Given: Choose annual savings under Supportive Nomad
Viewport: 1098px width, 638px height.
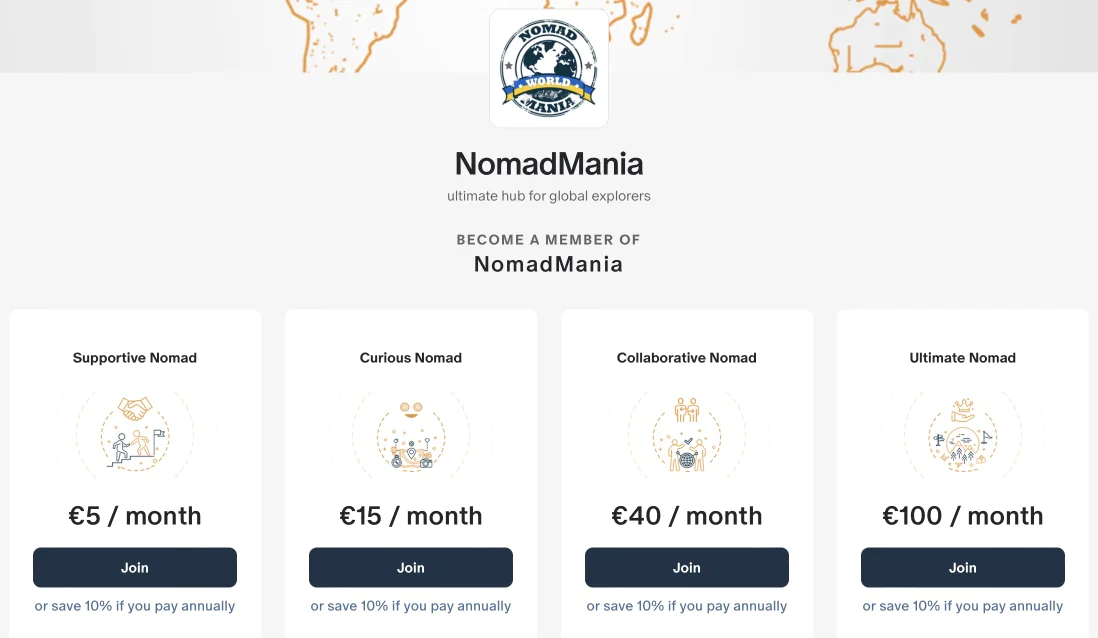Looking at the screenshot, I should click(x=135, y=606).
